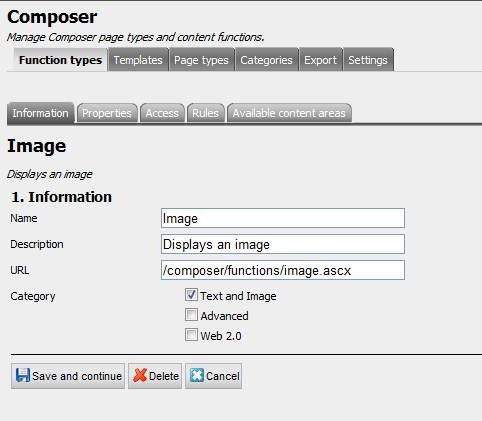Select the Function types tab

pos(60,60)
